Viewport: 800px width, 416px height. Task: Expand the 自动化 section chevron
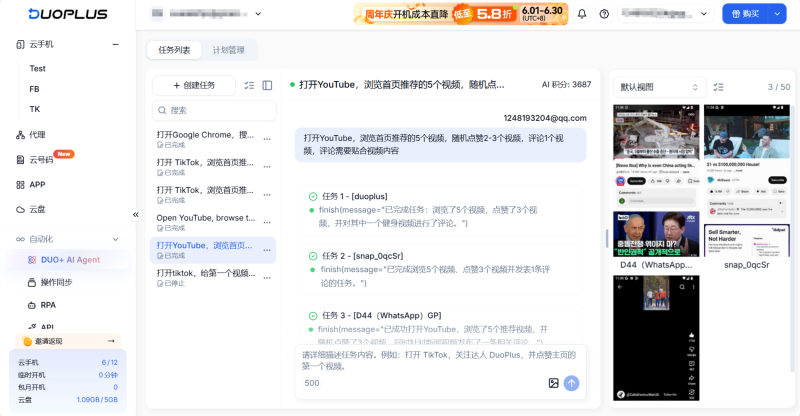pyautogui.click(x=116, y=239)
